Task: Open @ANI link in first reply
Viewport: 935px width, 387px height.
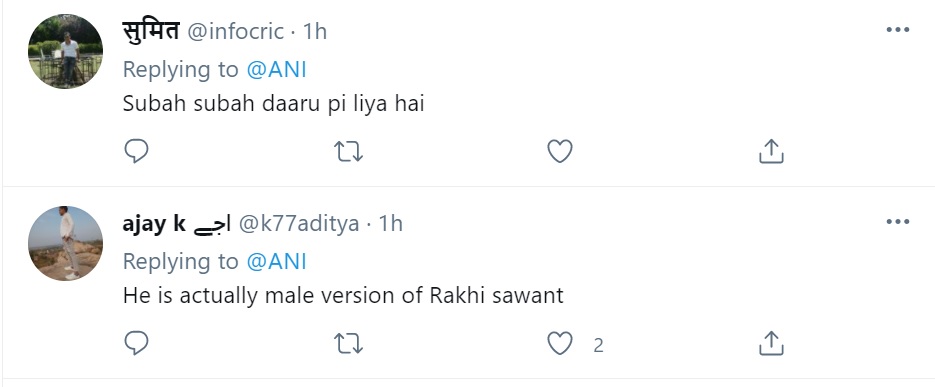Action: (x=276, y=70)
